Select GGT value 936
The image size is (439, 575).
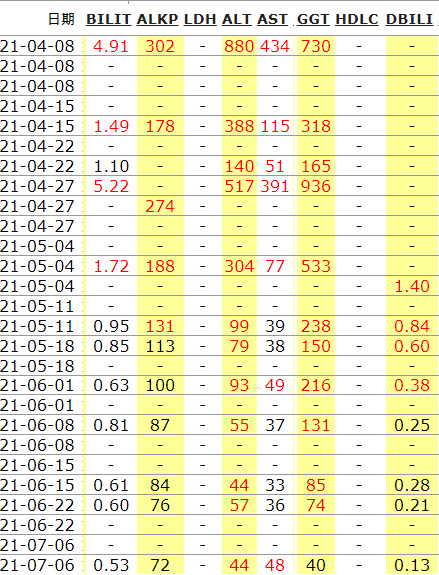pos(316,186)
